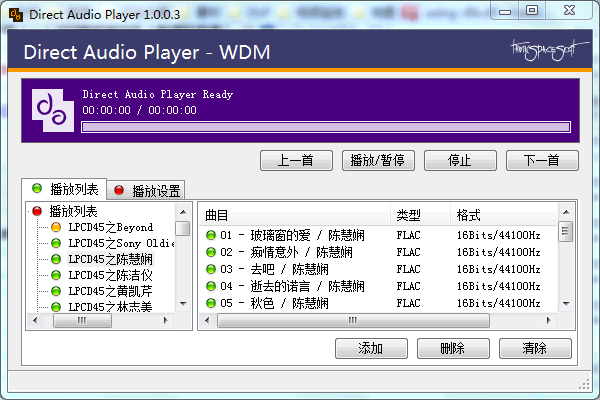This screenshot has width=600, height=400.
Task: Click green icon beside LPCD45之林志美
Action: pyautogui.click(x=56, y=307)
